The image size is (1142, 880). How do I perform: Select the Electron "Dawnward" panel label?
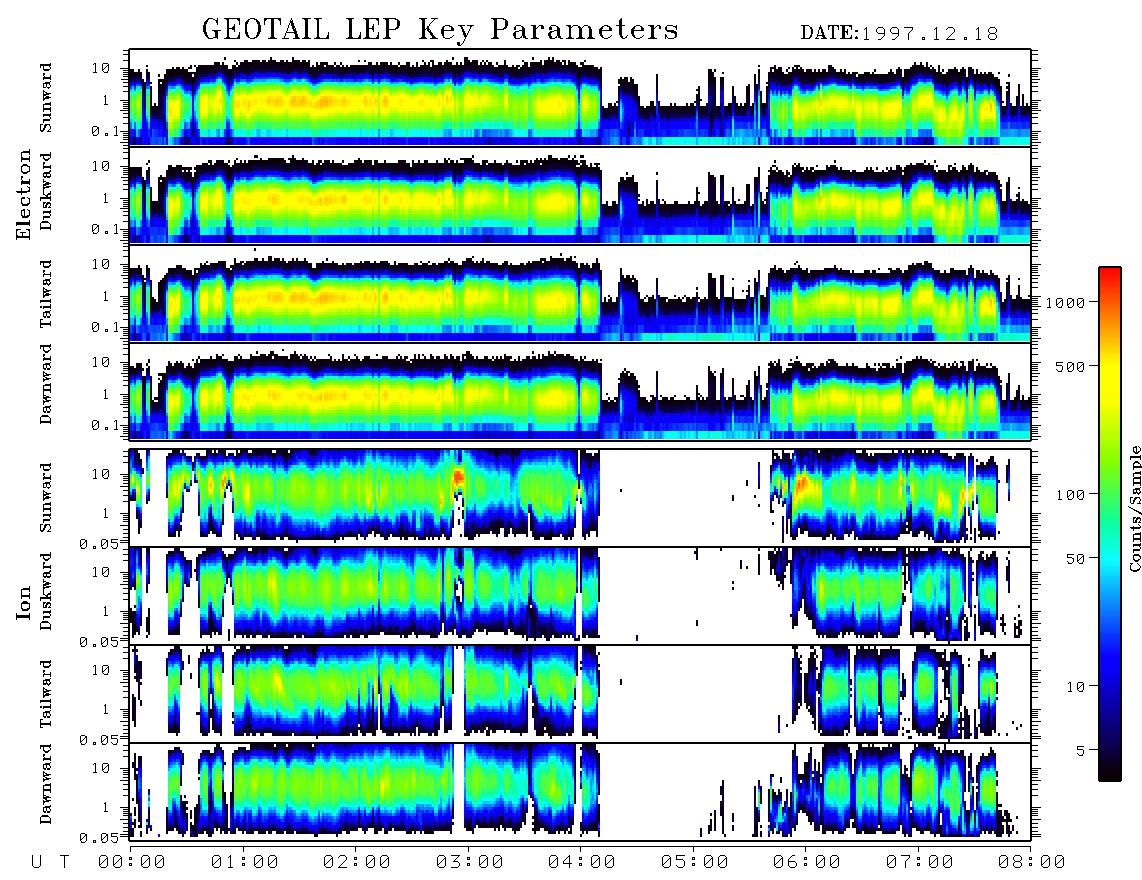point(46,384)
